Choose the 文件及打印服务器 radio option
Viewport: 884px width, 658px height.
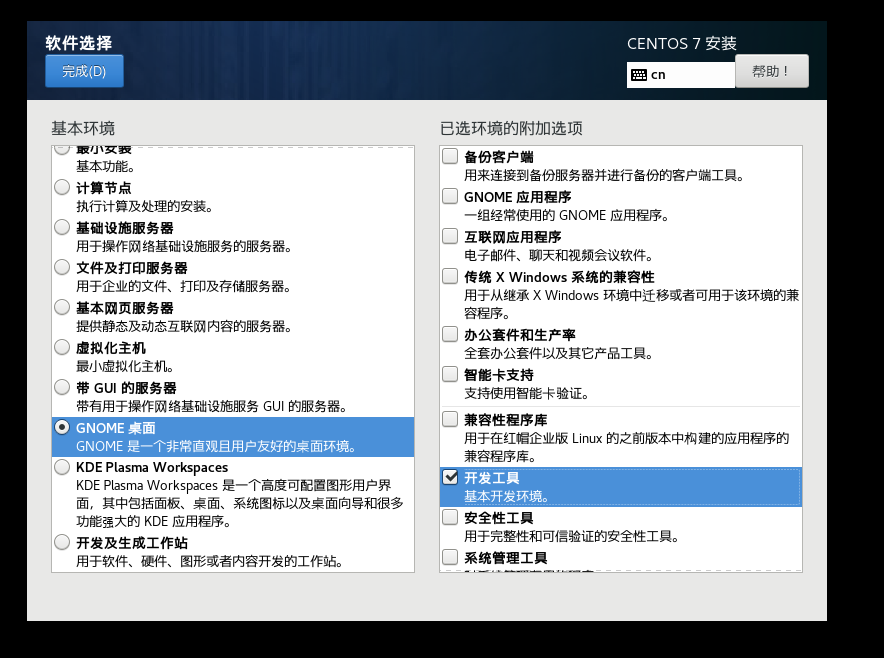(62, 267)
